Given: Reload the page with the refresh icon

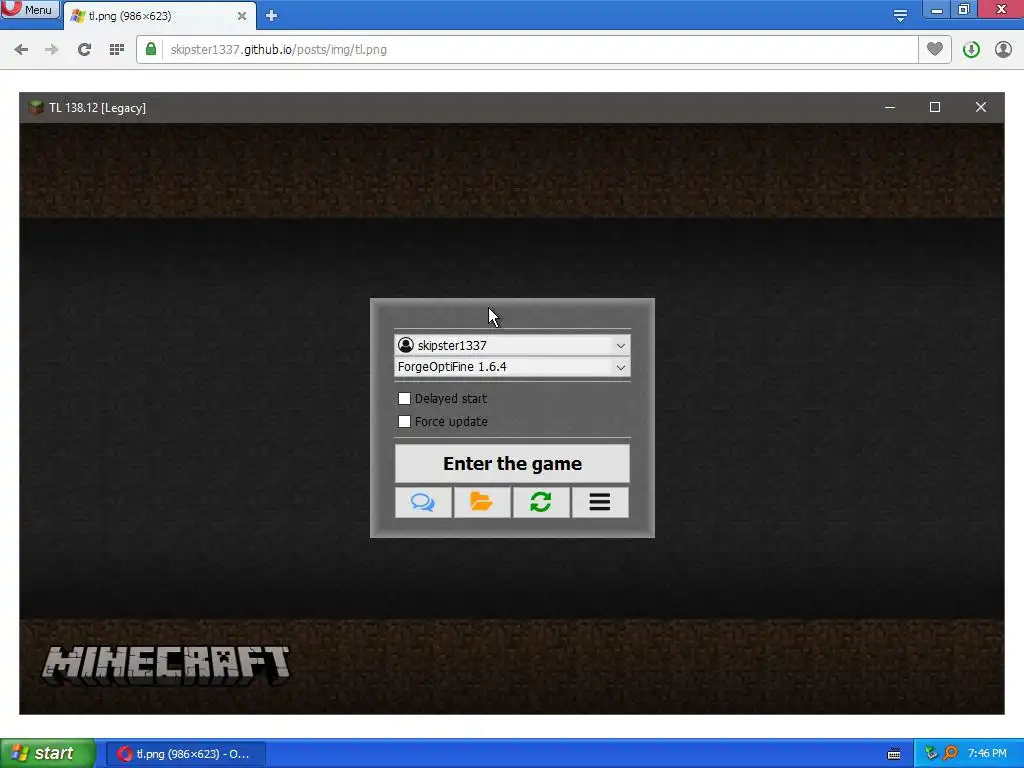Looking at the screenshot, I should (x=84, y=50).
